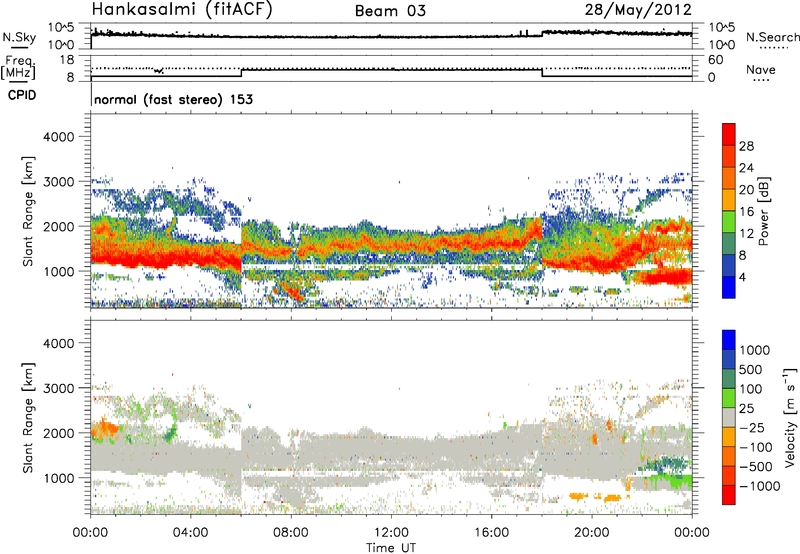The width and height of the screenshot is (800, 554).
Task: Click orange velocity patch near 2000 km at 00:30
Action: coord(104,429)
